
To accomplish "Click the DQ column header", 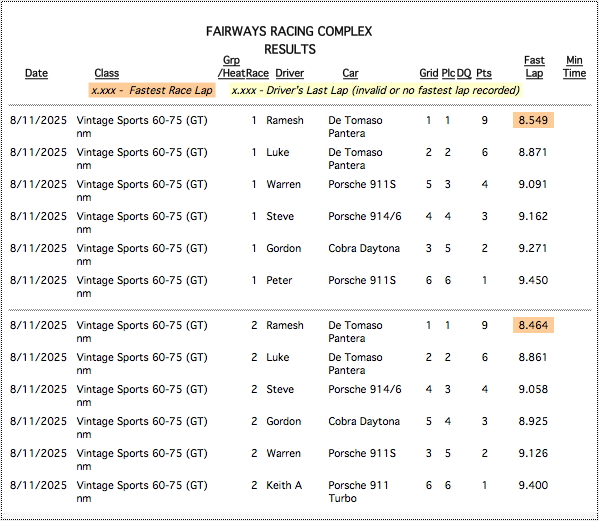I will tap(464, 73).
